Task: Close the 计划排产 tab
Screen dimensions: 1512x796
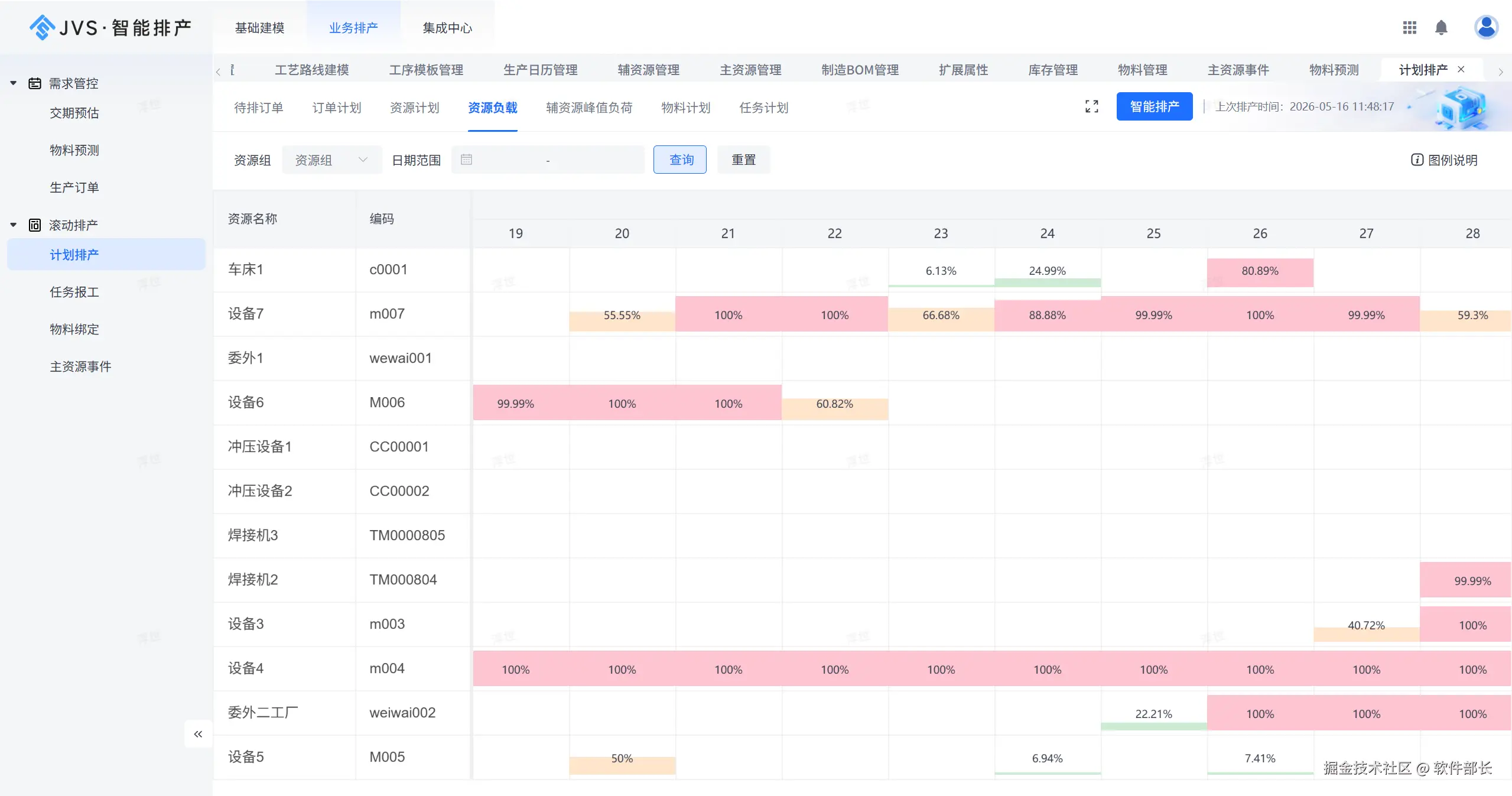Action: click(1461, 69)
